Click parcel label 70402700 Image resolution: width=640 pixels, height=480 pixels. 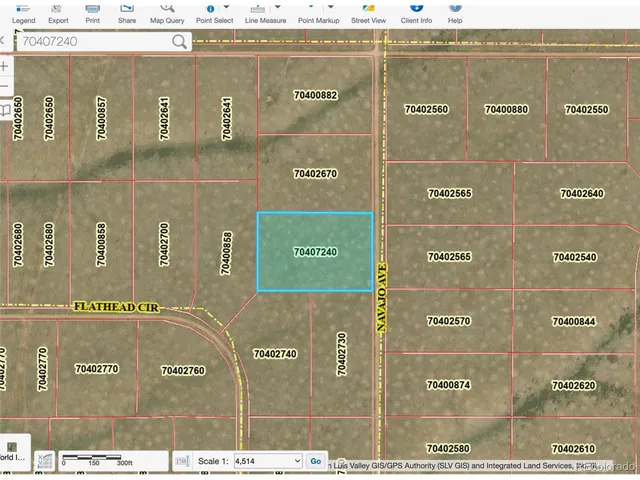point(164,244)
